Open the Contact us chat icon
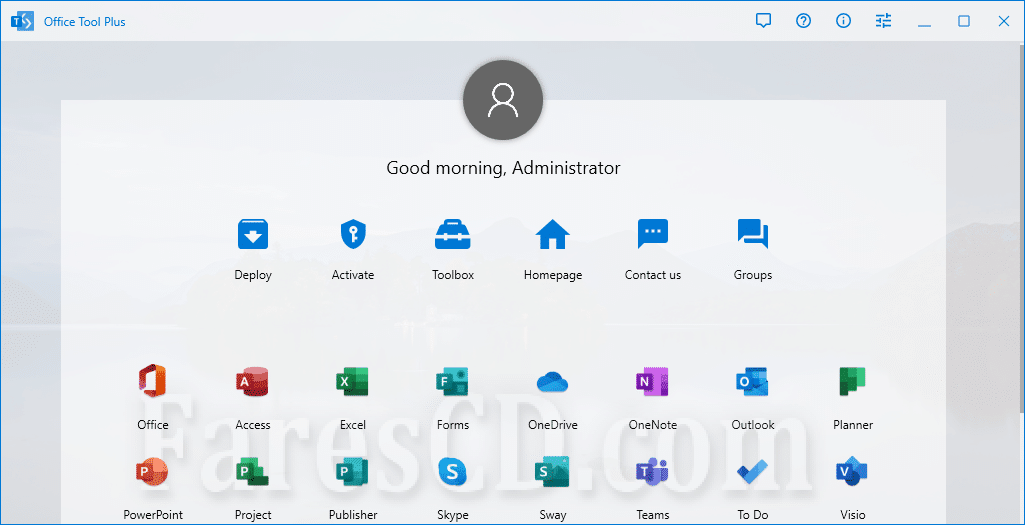This screenshot has width=1025, height=525. pos(653,235)
